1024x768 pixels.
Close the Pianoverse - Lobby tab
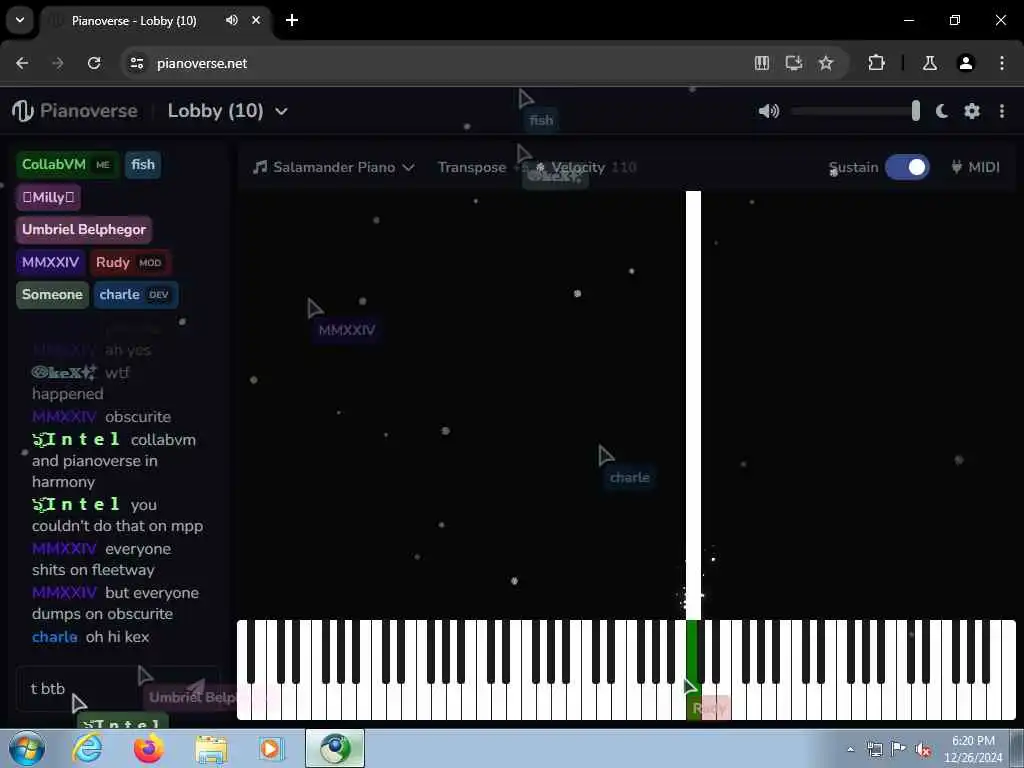pyautogui.click(x=256, y=20)
